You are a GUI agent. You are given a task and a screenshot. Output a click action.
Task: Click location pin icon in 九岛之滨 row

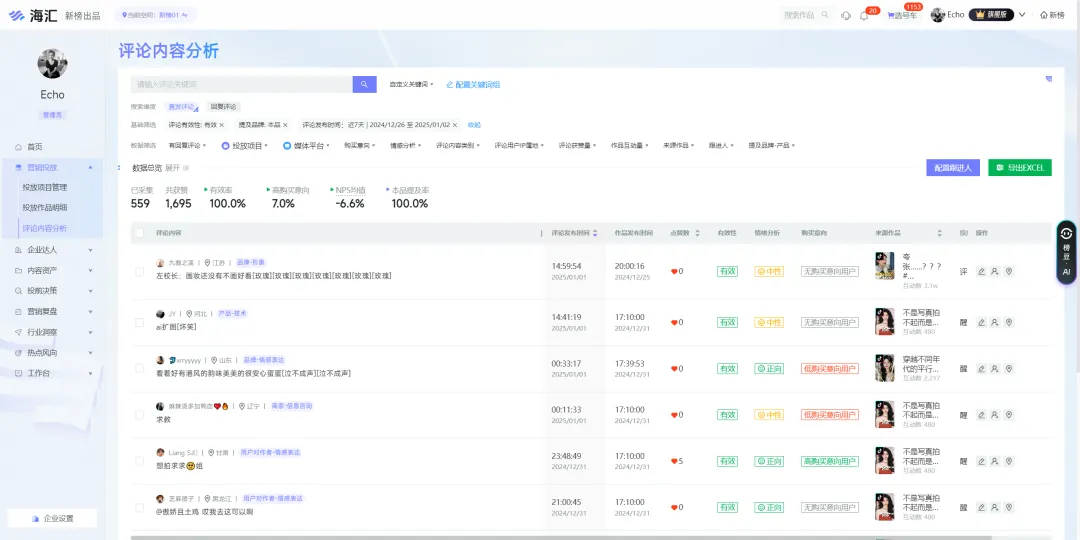pos(1009,271)
